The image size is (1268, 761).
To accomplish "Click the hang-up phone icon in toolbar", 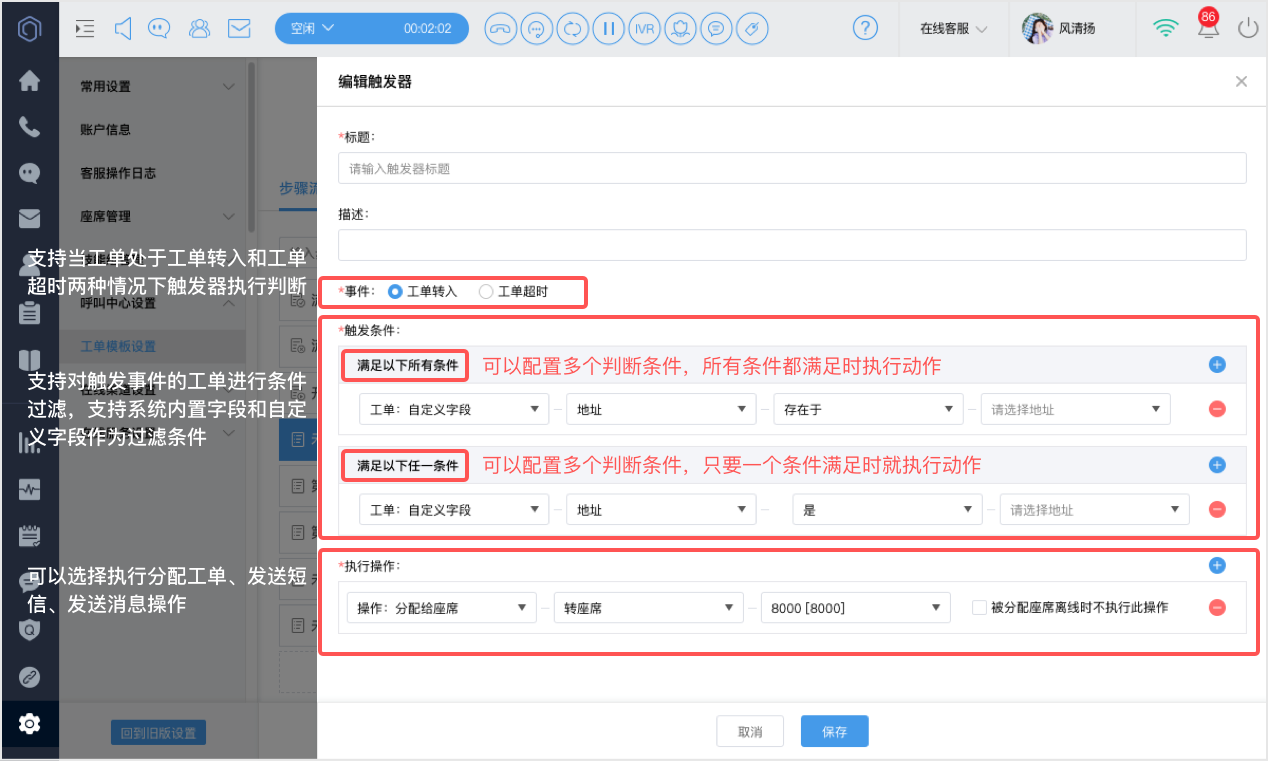I will click(x=500, y=29).
